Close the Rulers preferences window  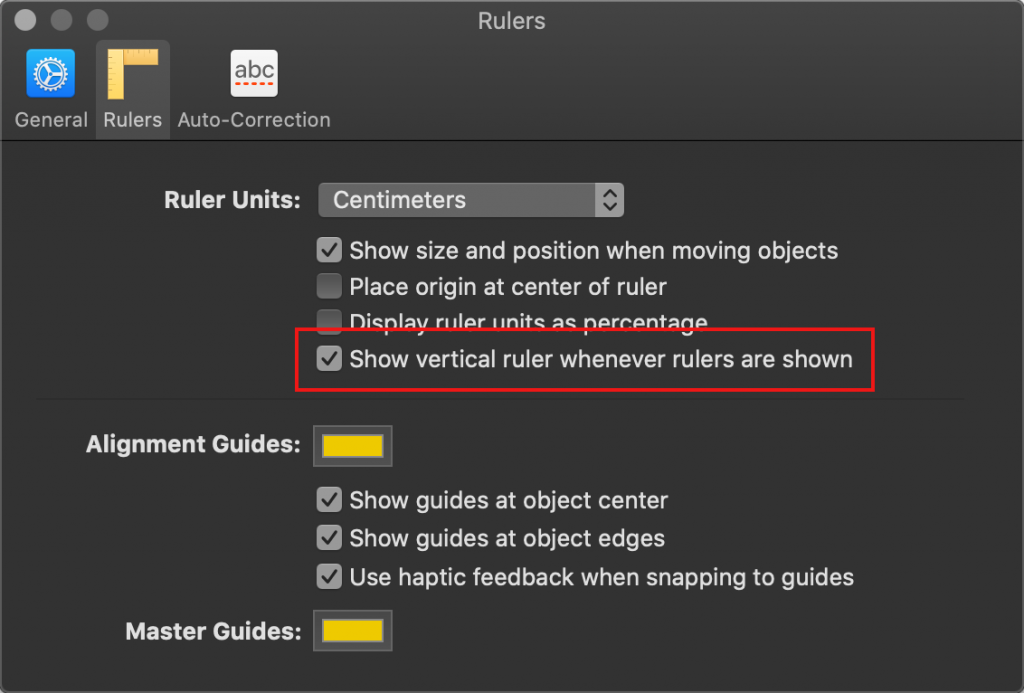tap(25, 20)
